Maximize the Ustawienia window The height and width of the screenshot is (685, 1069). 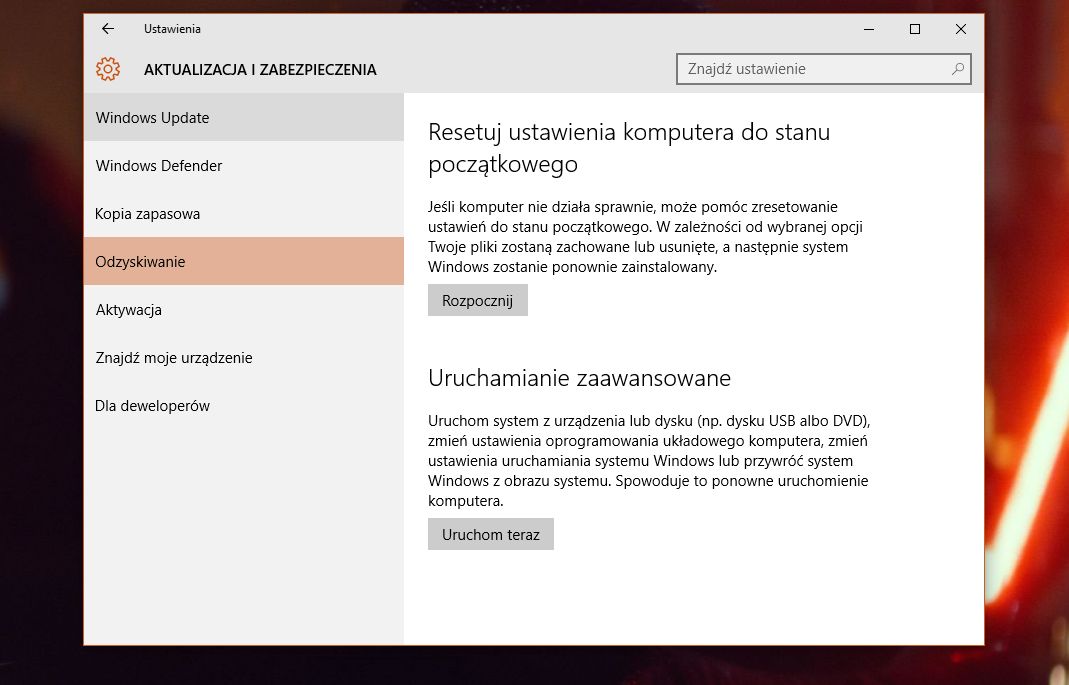coord(913,29)
